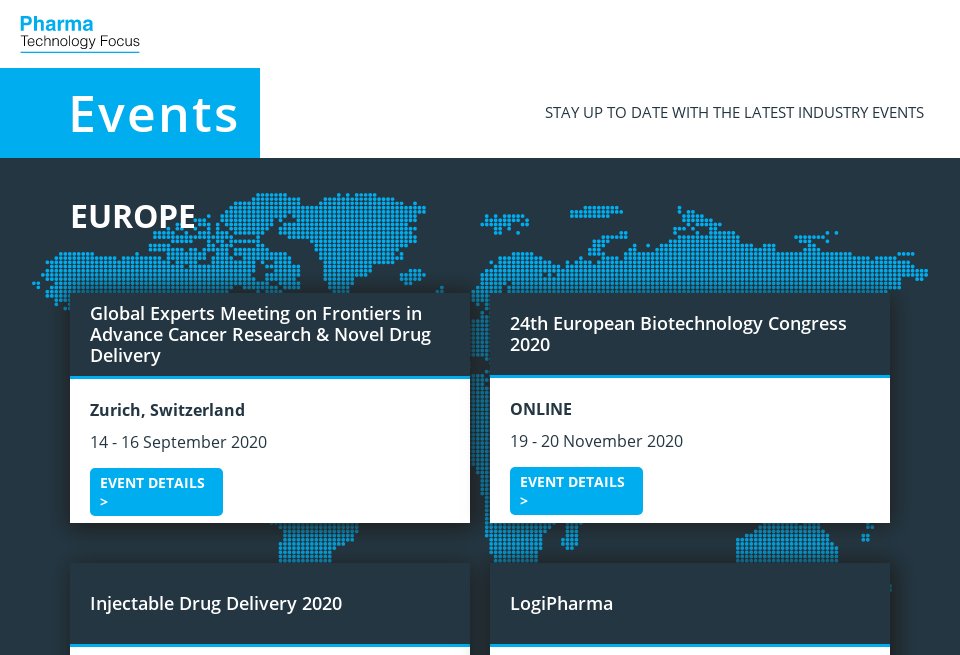Click the 'Technology Focus' text in the logo
This screenshot has height=655, width=960.
80,42
